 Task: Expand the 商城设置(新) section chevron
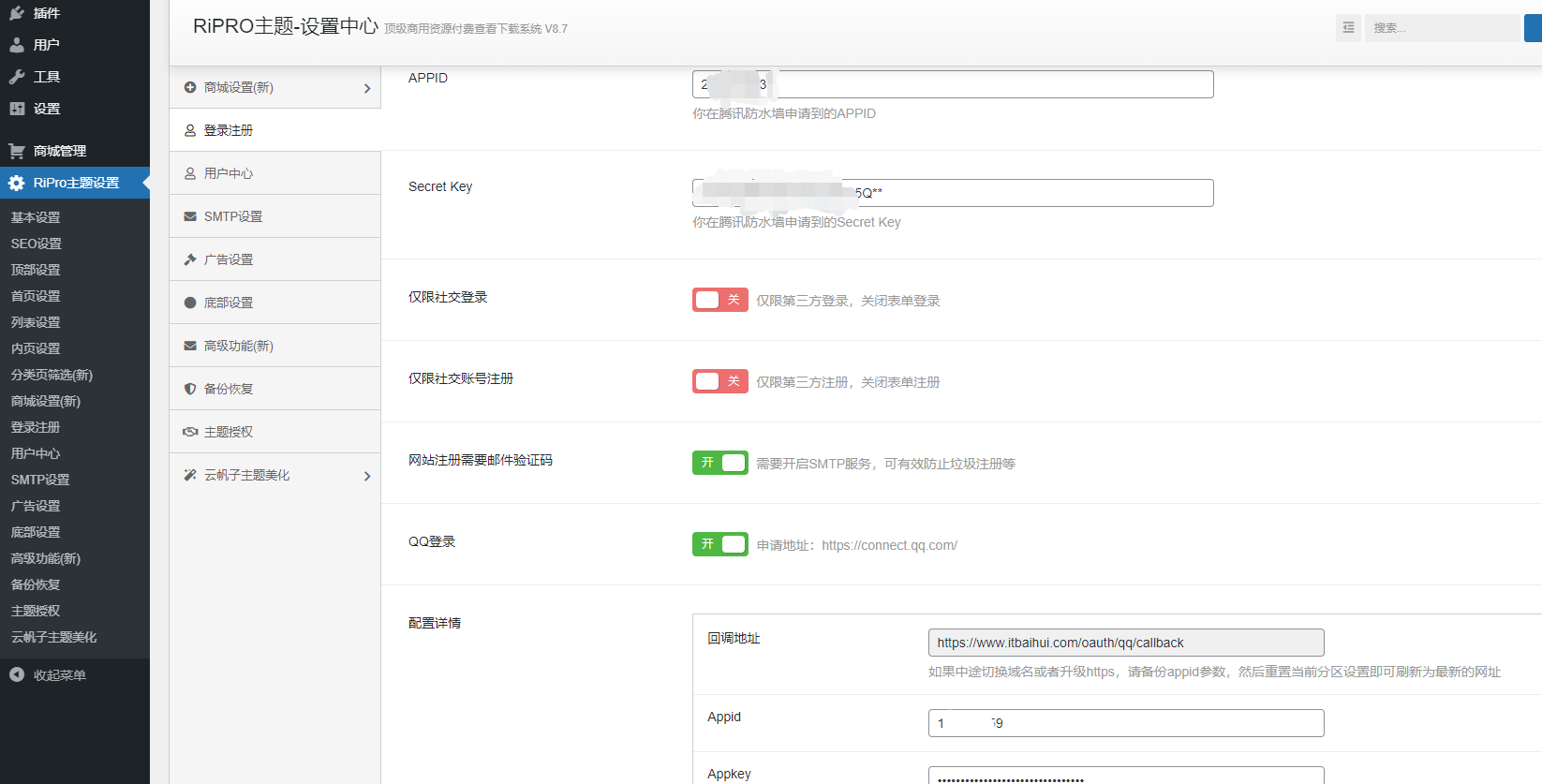click(366, 88)
